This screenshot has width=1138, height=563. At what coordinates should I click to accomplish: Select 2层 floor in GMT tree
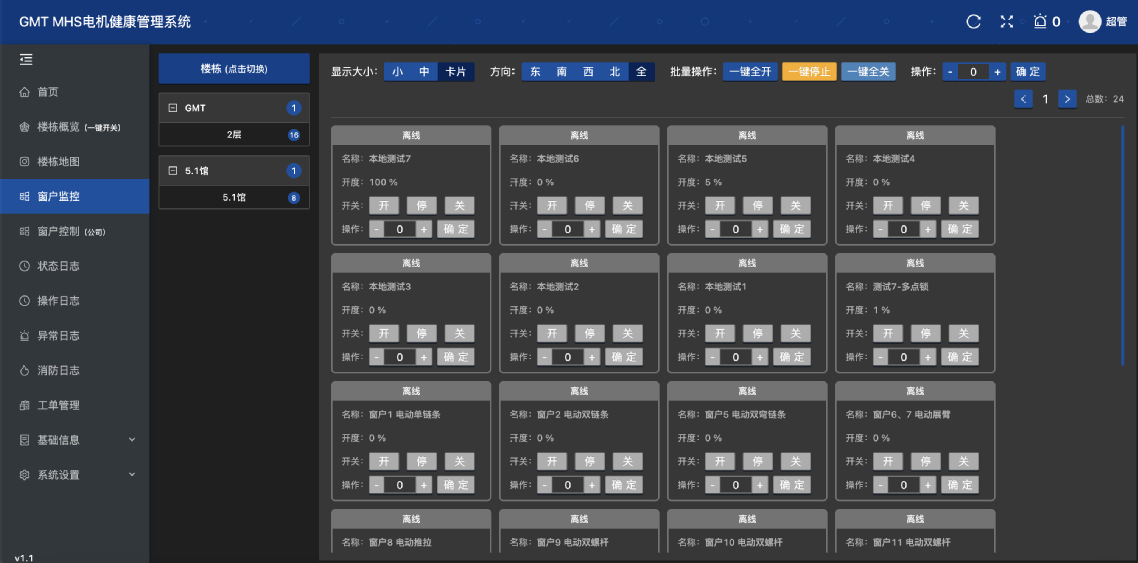coord(234,135)
